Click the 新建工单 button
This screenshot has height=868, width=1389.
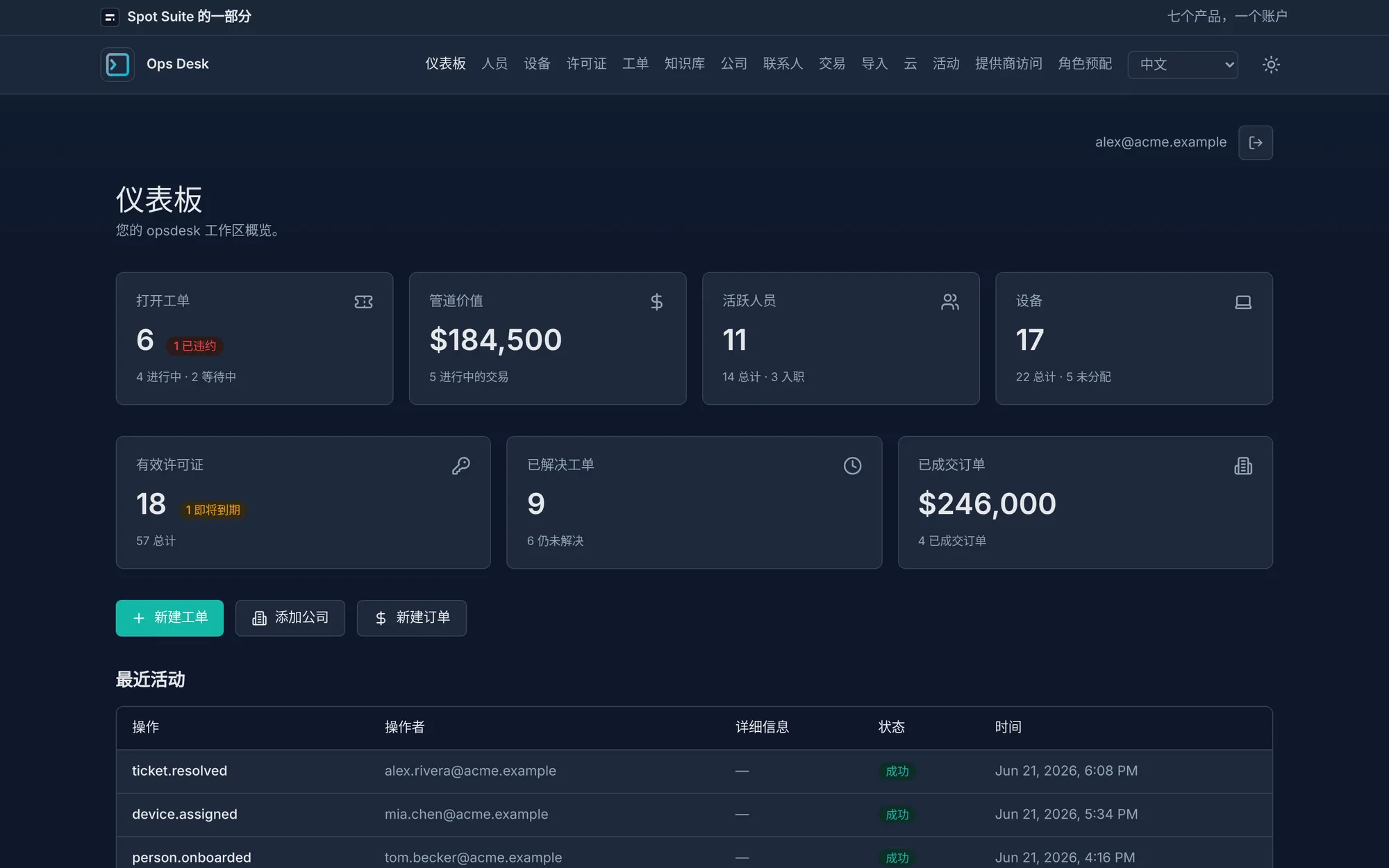point(169,618)
